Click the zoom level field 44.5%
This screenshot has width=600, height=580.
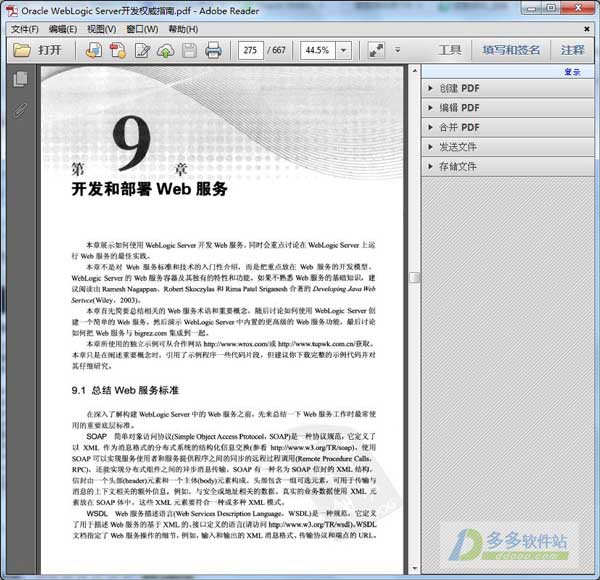pyautogui.click(x=318, y=50)
